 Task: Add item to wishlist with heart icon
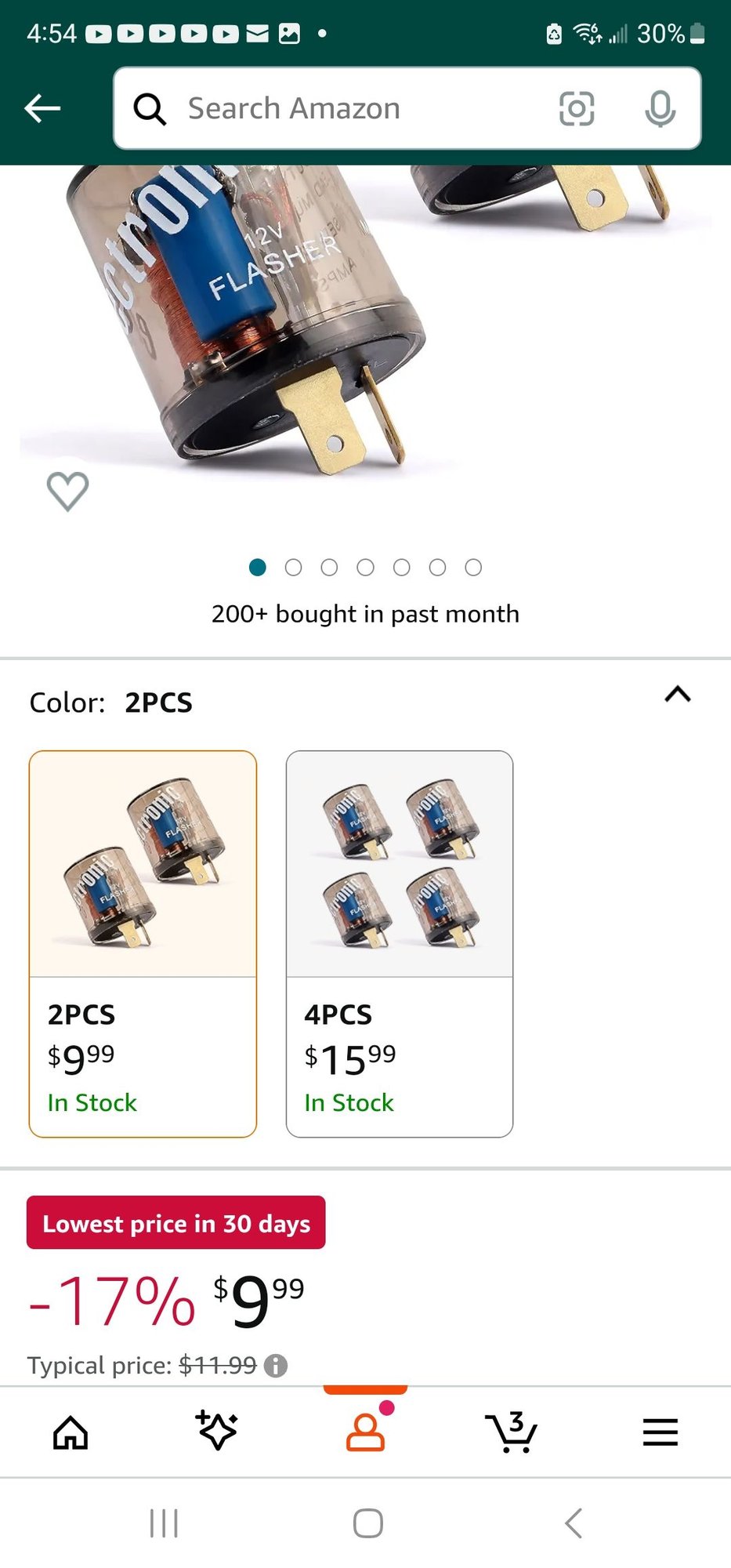pos(68,492)
